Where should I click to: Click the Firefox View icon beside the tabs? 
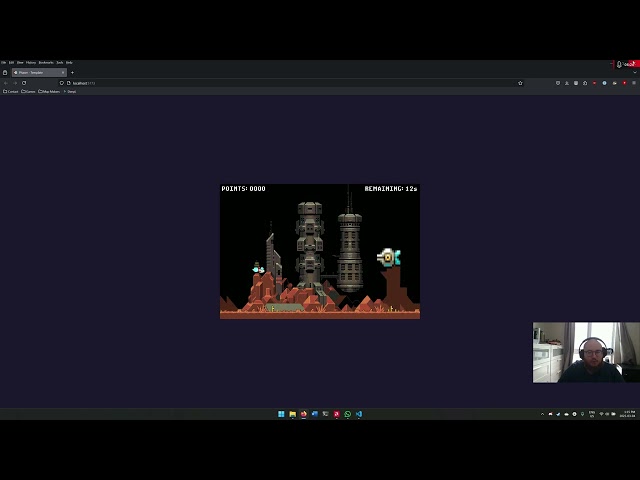click(x=5, y=72)
